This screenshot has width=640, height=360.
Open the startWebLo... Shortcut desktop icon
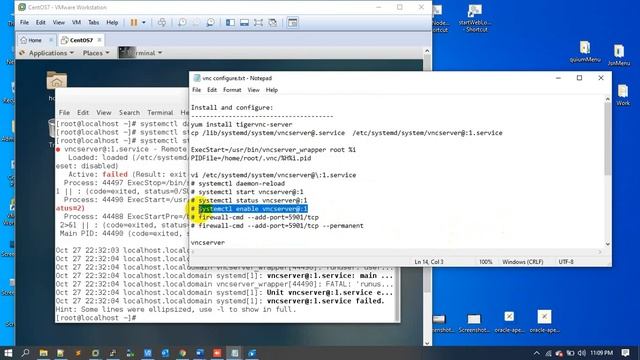tap(475, 18)
